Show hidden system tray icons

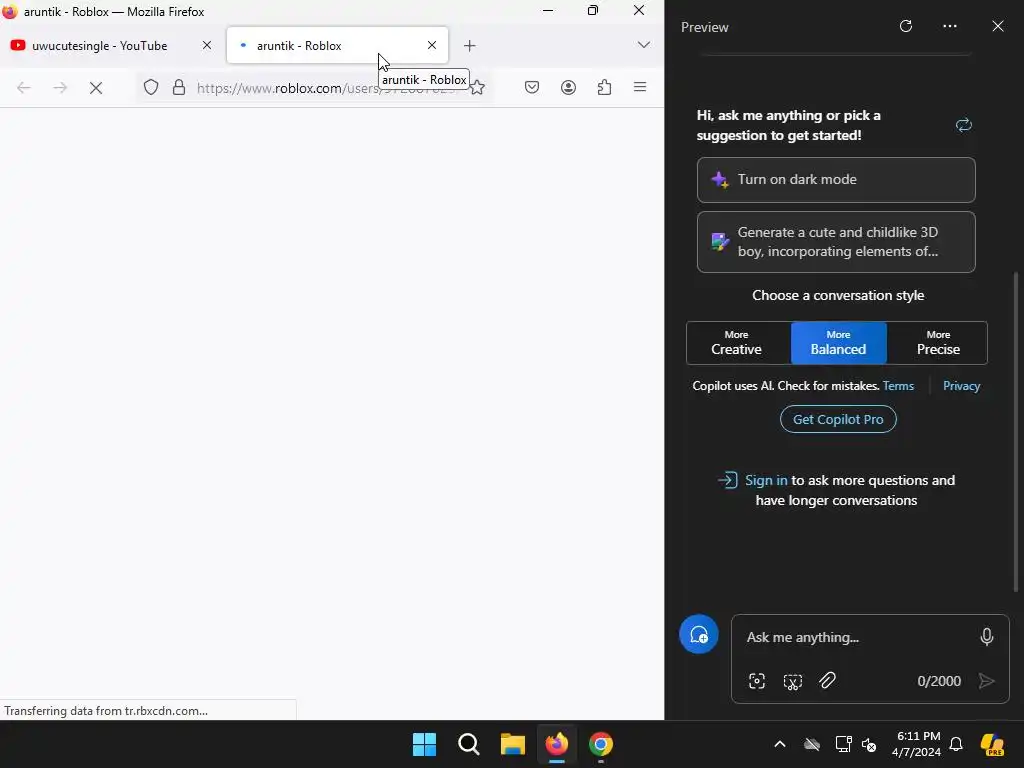[780, 744]
